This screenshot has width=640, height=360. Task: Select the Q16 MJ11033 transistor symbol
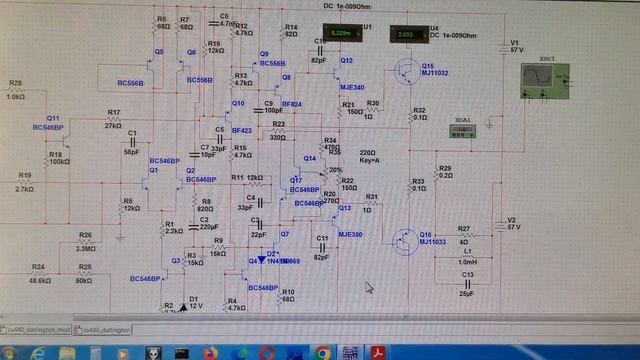pos(405,242)
